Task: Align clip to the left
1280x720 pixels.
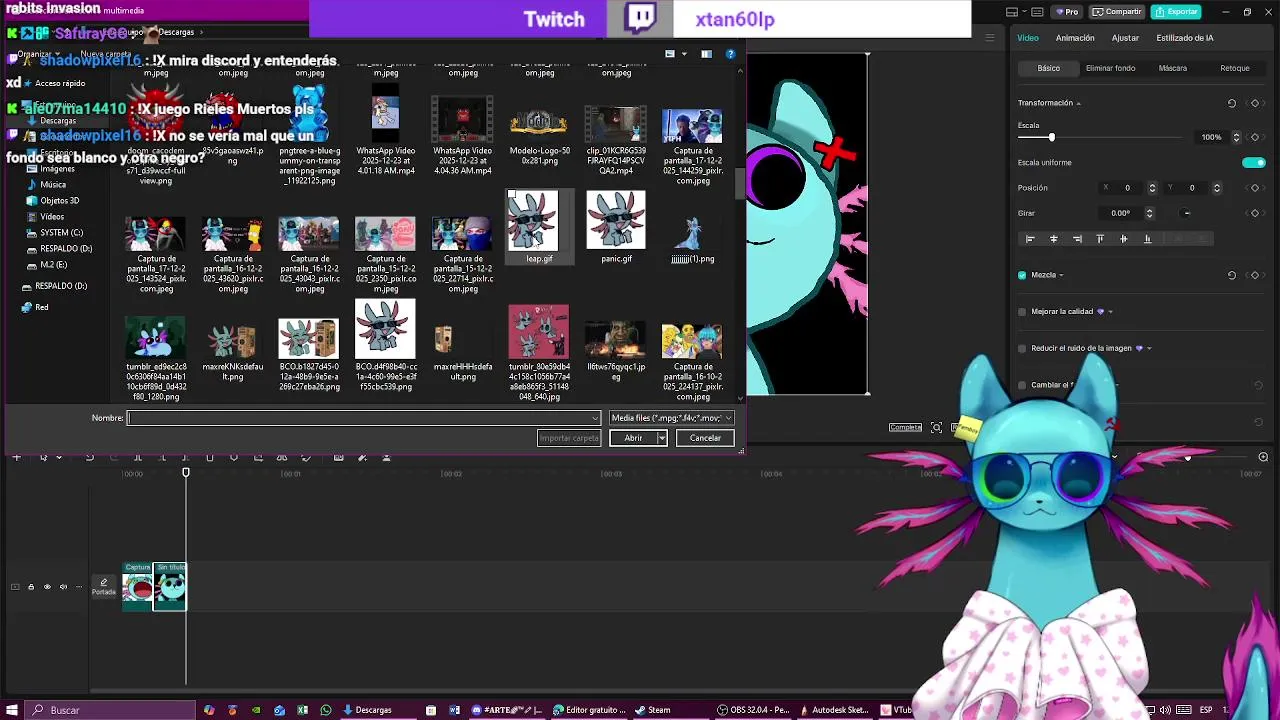Action: [x=1030, y=239]
